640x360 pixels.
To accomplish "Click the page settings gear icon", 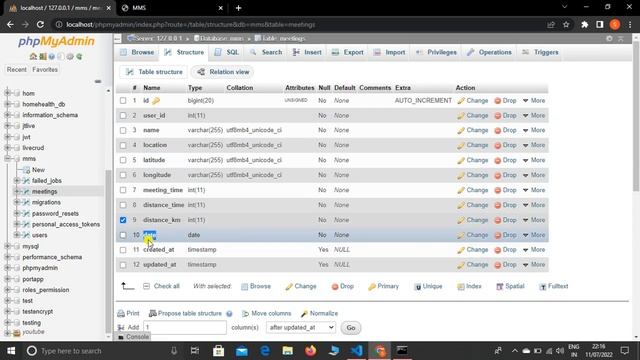I will point(609,38).
